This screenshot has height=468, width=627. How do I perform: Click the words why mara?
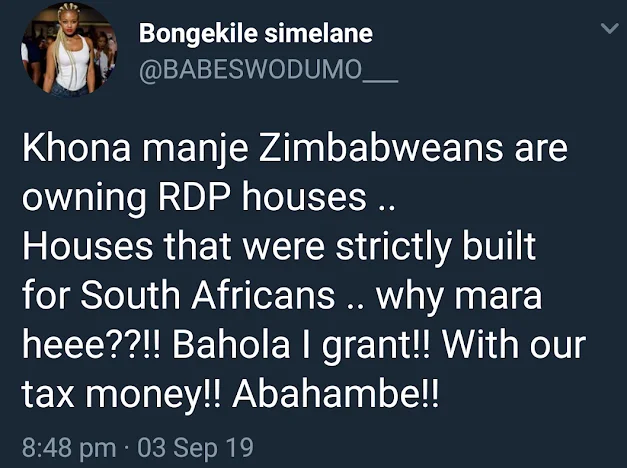click(x=459, y=298)
